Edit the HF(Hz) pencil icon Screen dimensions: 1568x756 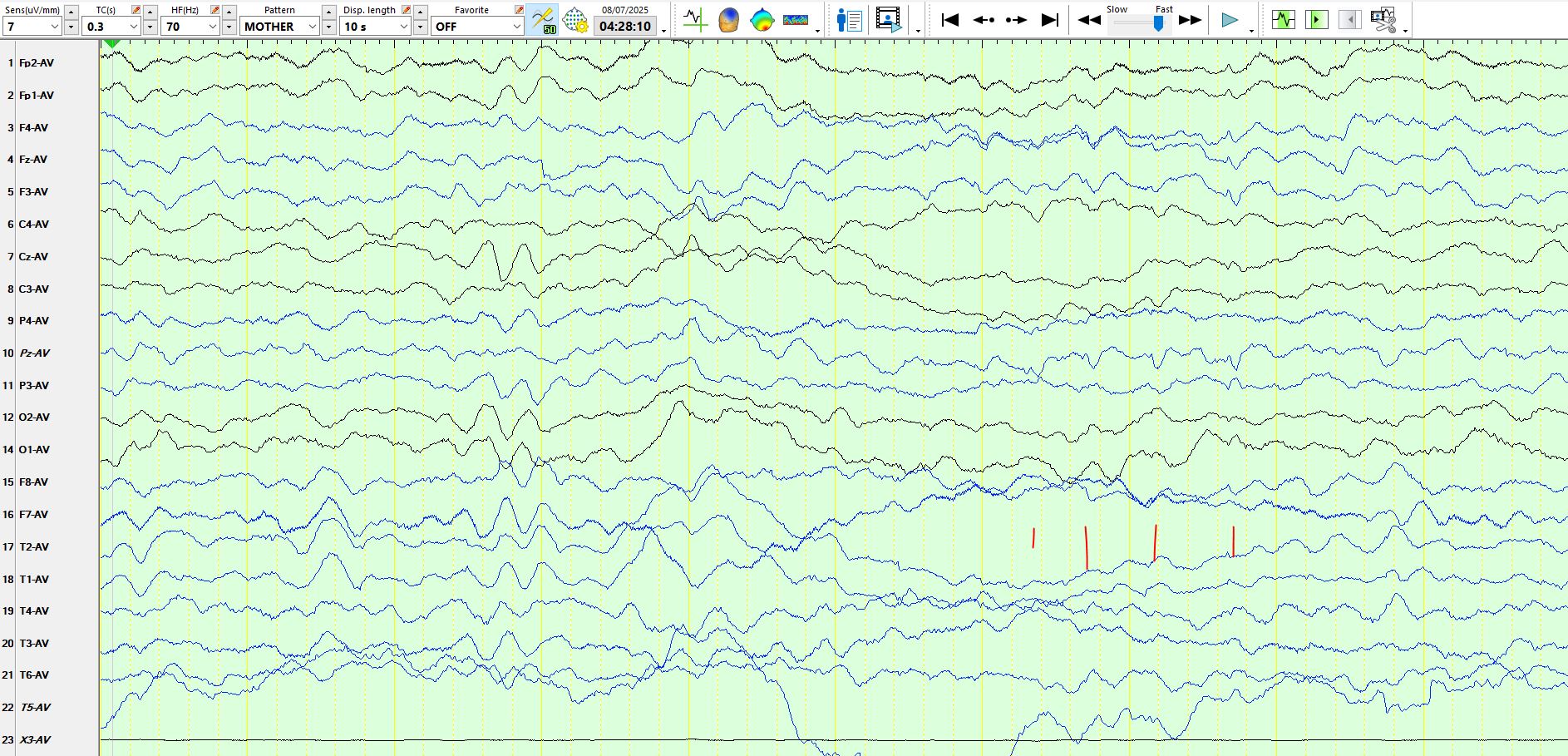[x=214, y=10]
